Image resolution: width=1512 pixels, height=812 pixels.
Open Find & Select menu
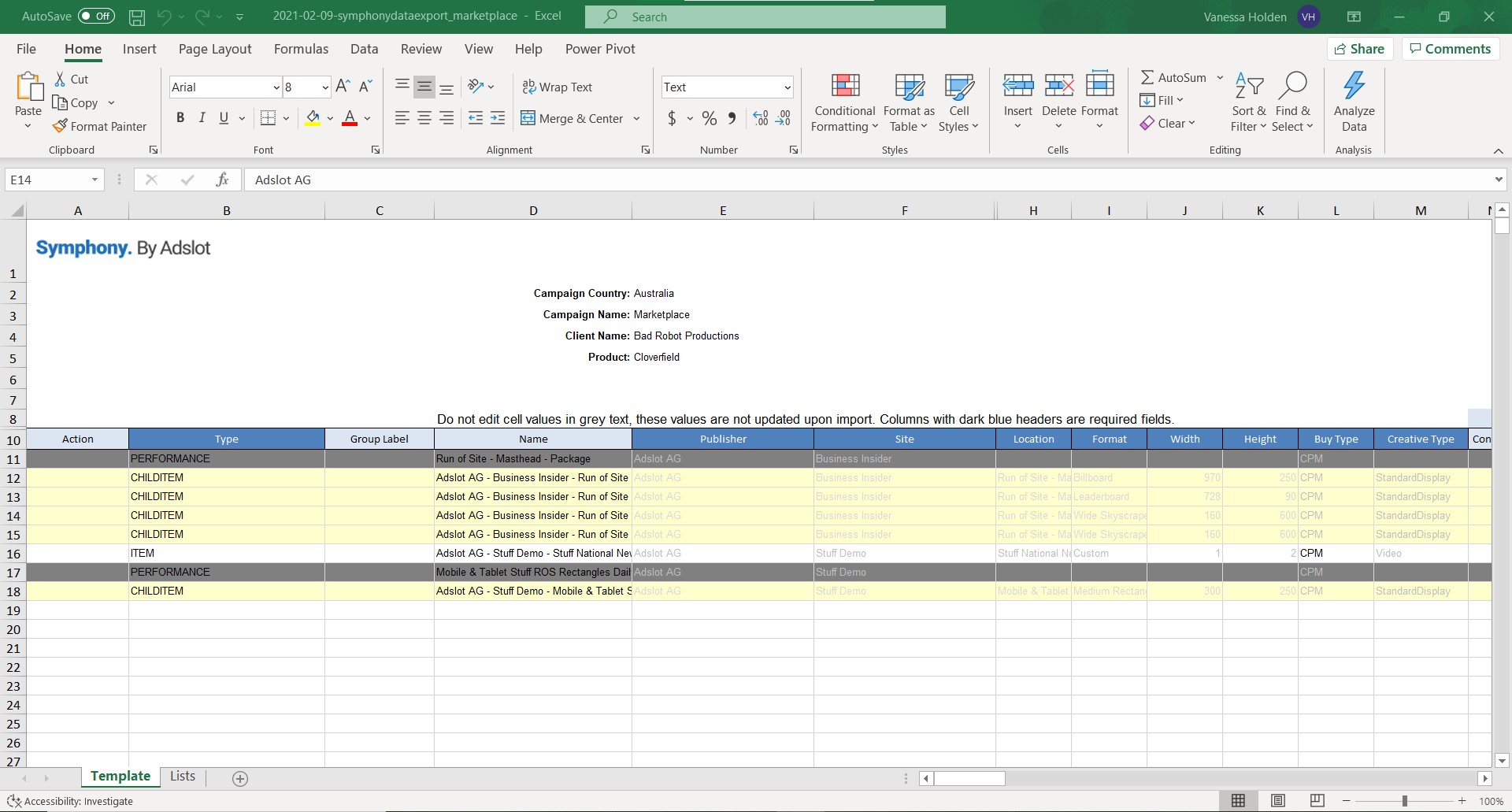pos(1292,102)
